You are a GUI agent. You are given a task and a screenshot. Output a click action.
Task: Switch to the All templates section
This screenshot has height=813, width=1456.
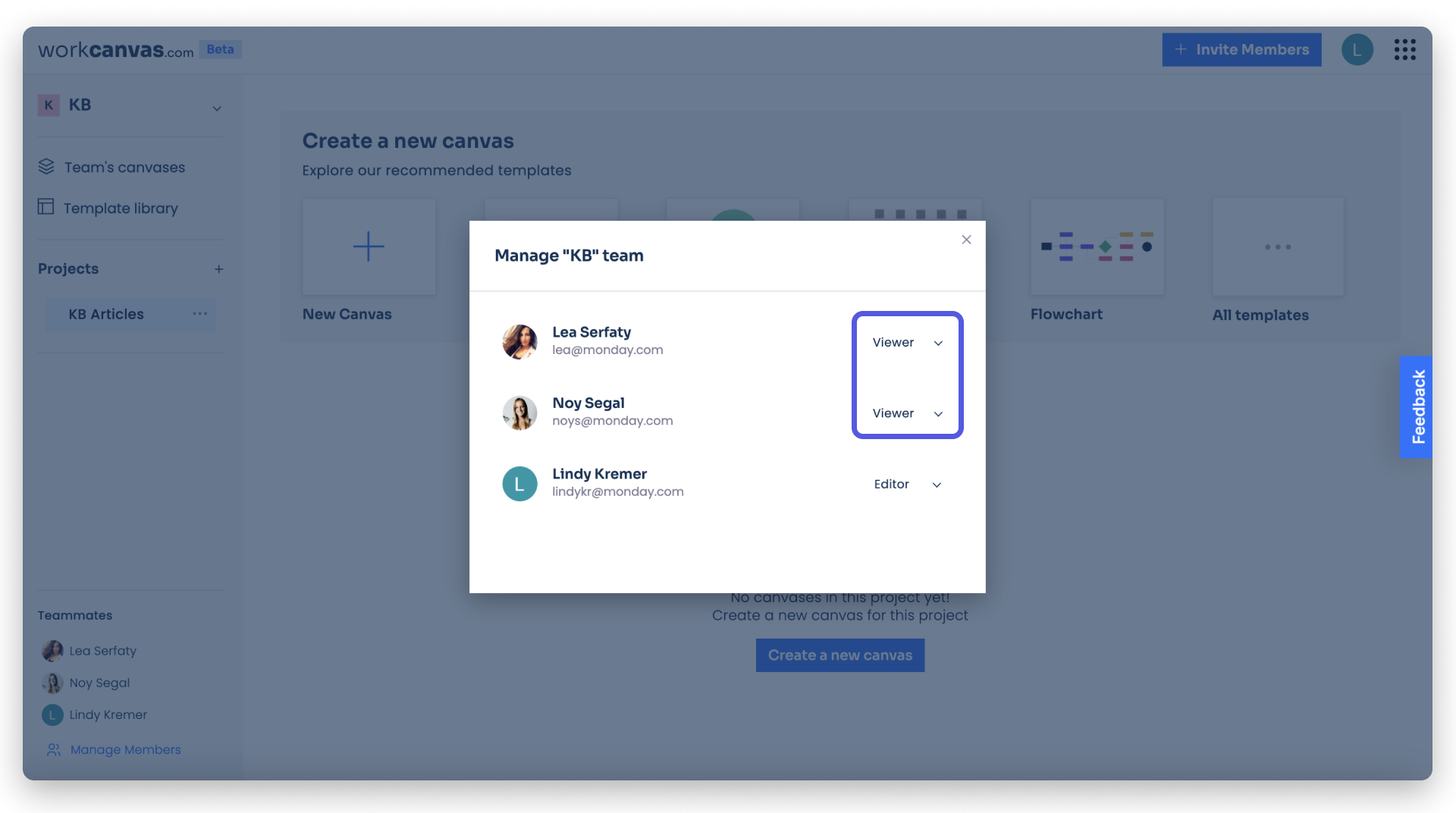(1277, 246)
